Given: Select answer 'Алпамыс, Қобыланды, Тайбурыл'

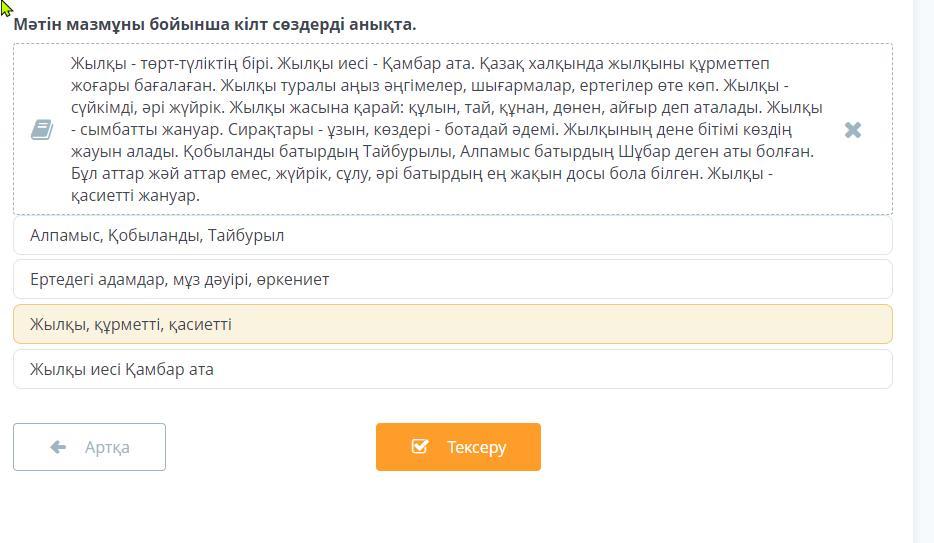Looking at the screenshot, I should point(453,235).
